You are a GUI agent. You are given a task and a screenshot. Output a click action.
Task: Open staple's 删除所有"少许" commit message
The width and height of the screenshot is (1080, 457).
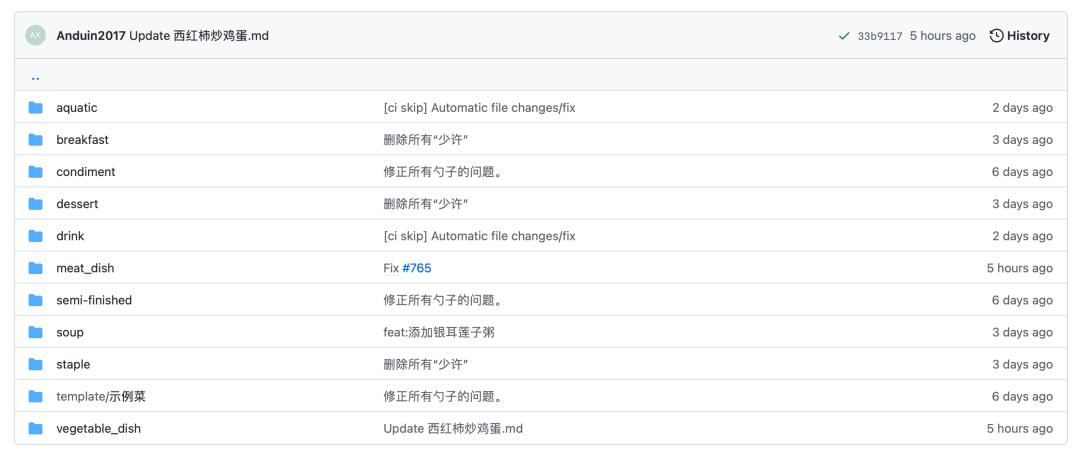coord(426,364)
